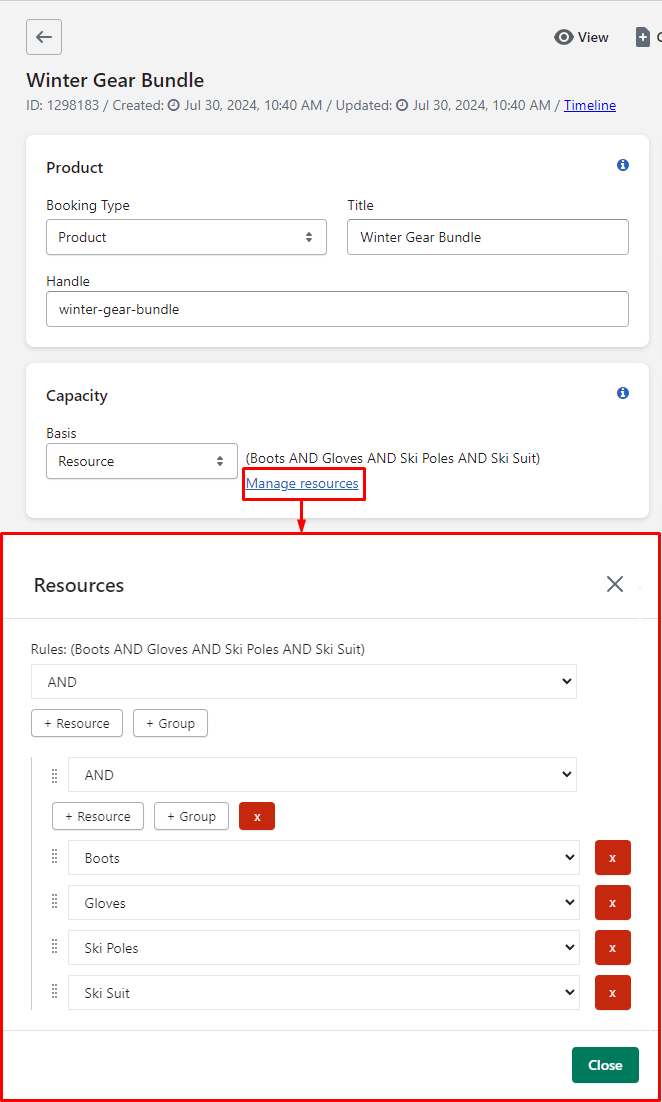
Task: Open the View eye icon
Action: (x=564, y=37)
